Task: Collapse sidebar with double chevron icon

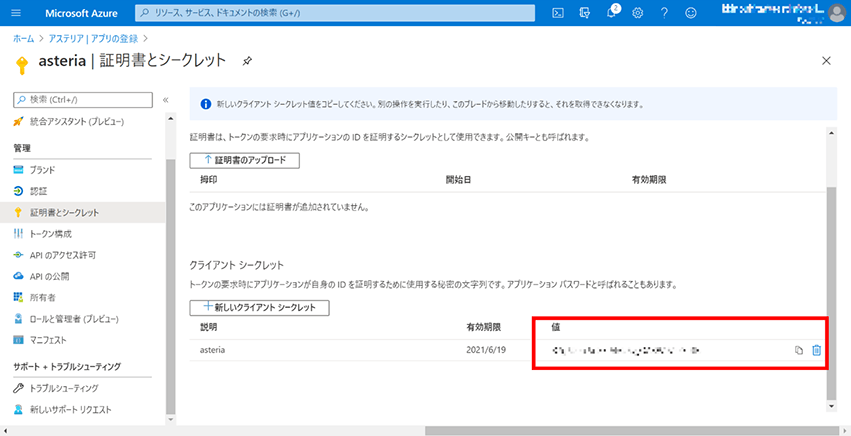Action: [x=166, y=100]
